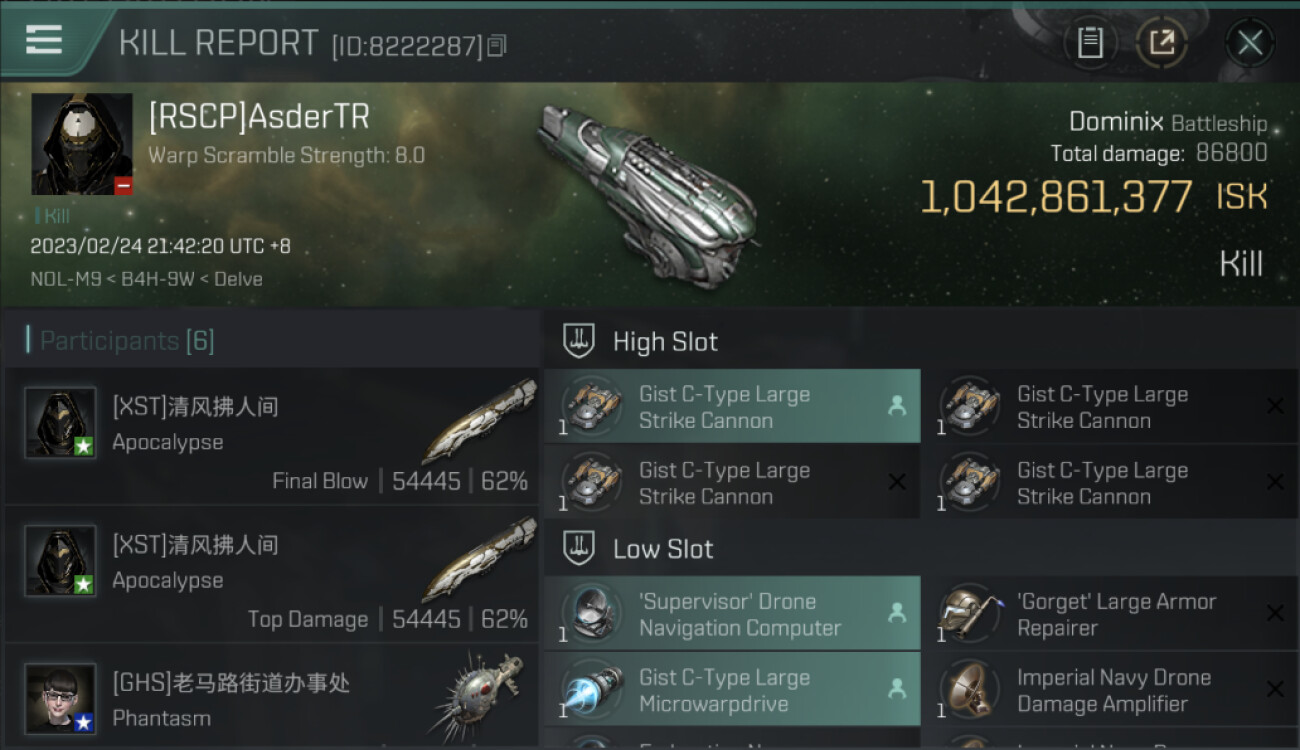The height and width of the screenshot is (750, 1300).
Task: Select the High Slot shield icon
Action: 579,341
